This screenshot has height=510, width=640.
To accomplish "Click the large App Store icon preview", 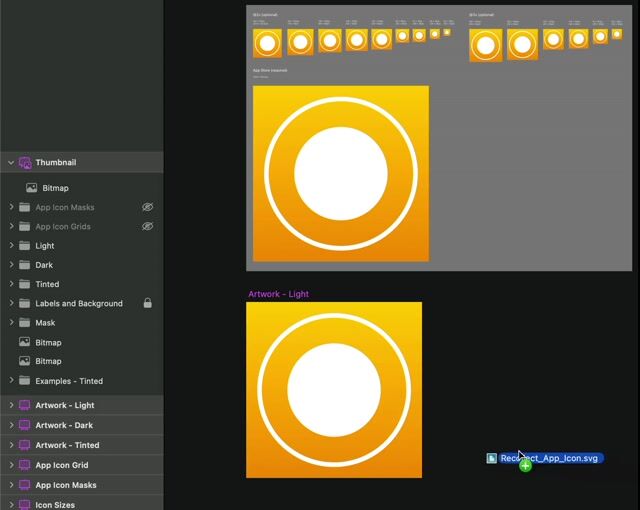I will tap(340, 173).
